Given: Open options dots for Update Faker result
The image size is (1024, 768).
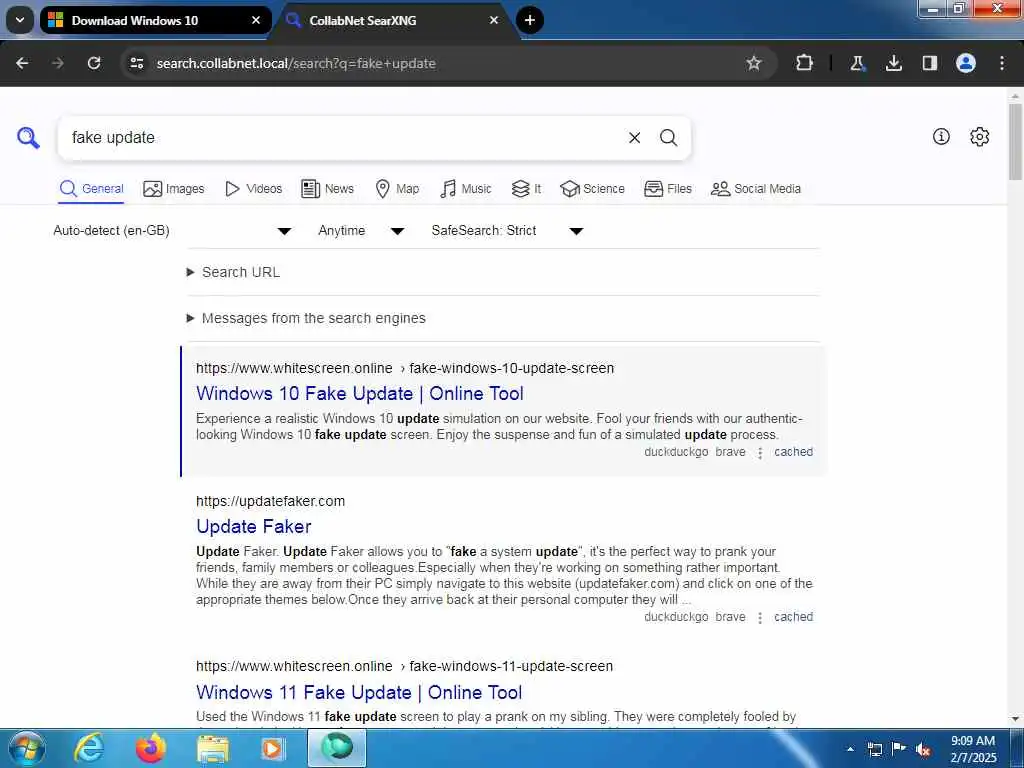Looking at the screenshot, I should 760,618.
